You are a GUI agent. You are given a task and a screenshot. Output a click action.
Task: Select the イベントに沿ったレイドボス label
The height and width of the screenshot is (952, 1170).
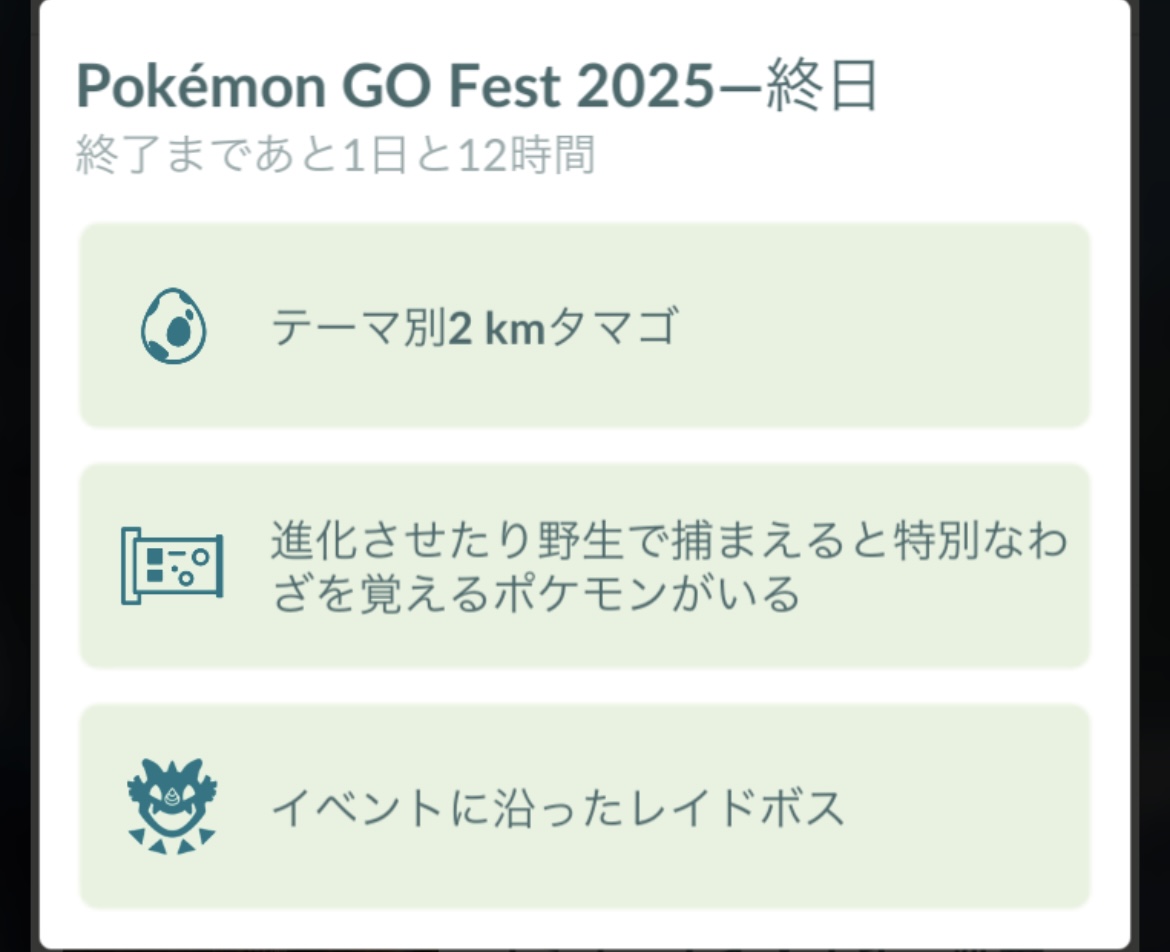pyautogui.click(x=558, y=807)
